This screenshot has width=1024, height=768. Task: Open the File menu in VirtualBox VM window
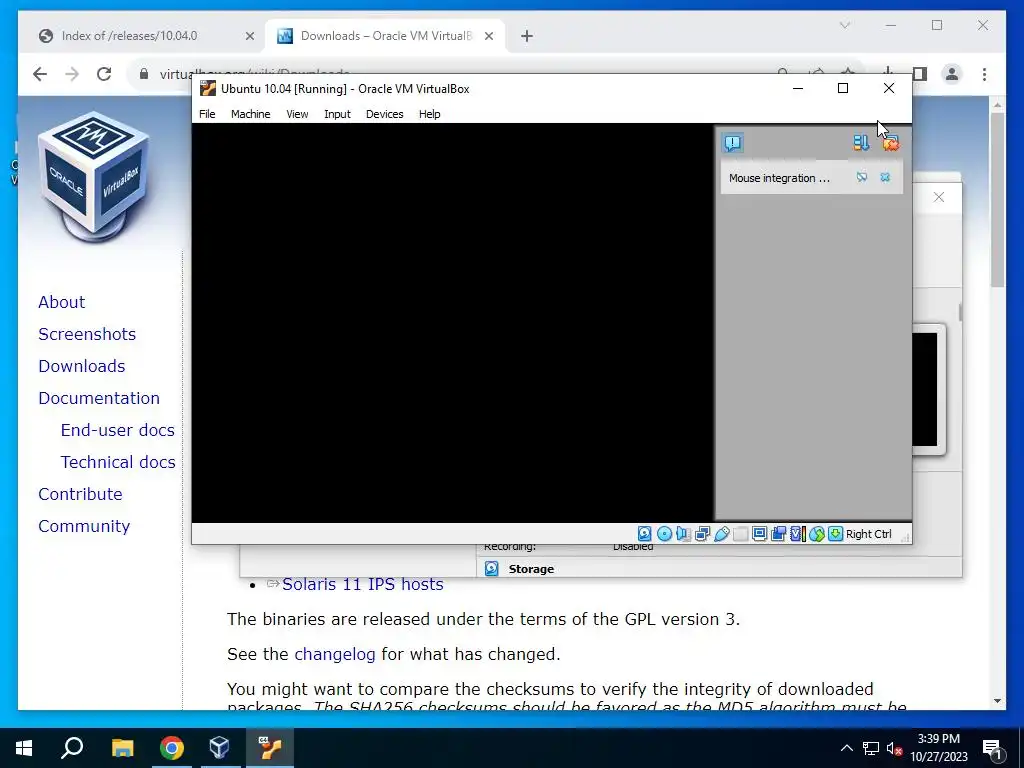tap(207, 114)
